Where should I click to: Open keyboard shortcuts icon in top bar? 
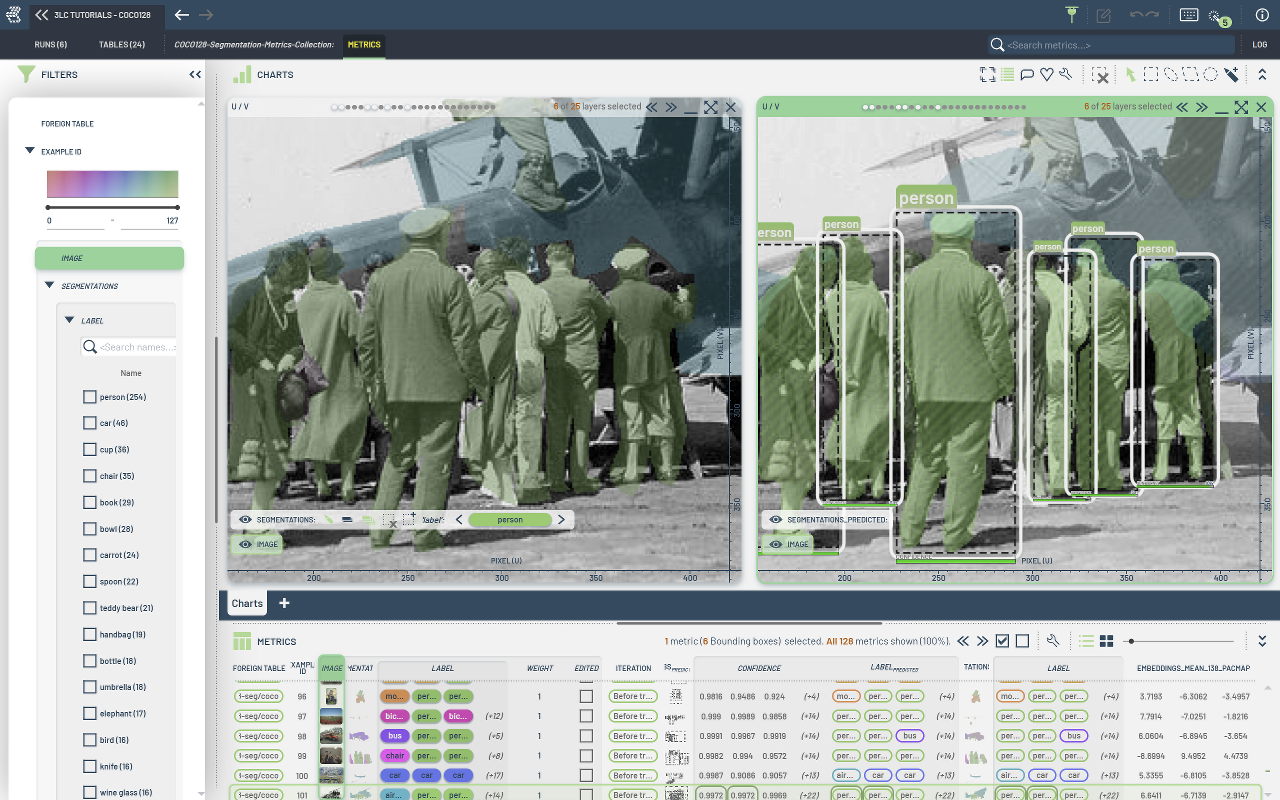(1189, 15)
